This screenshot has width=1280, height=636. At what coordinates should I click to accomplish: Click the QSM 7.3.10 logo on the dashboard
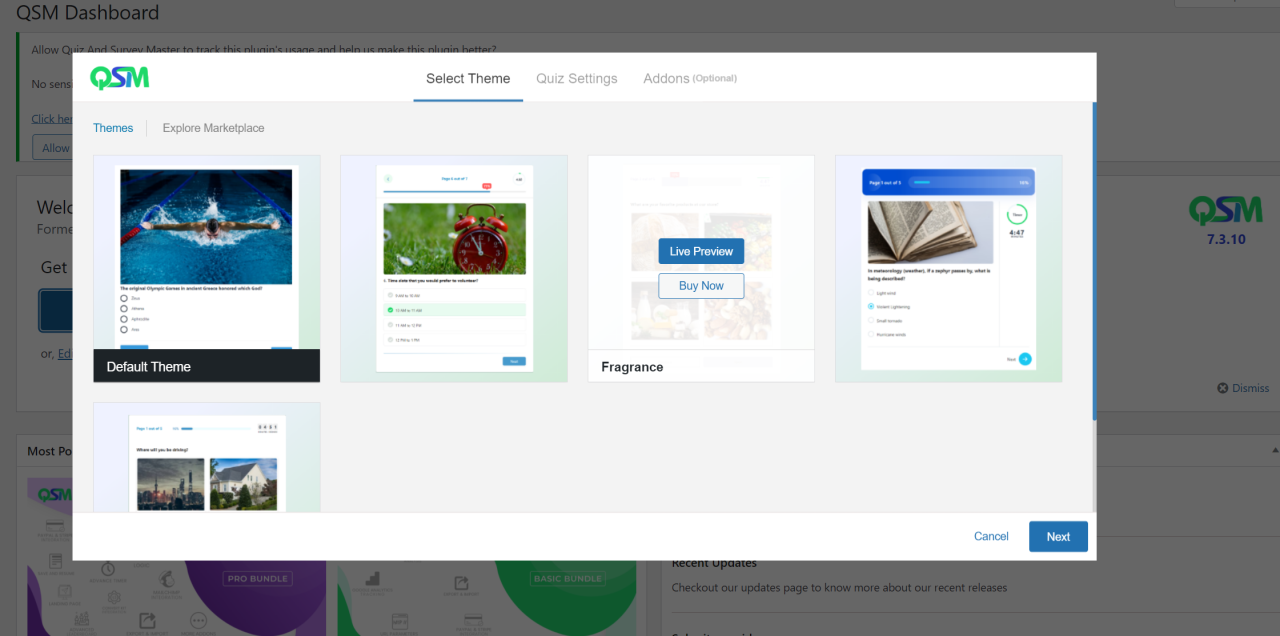1225,210
